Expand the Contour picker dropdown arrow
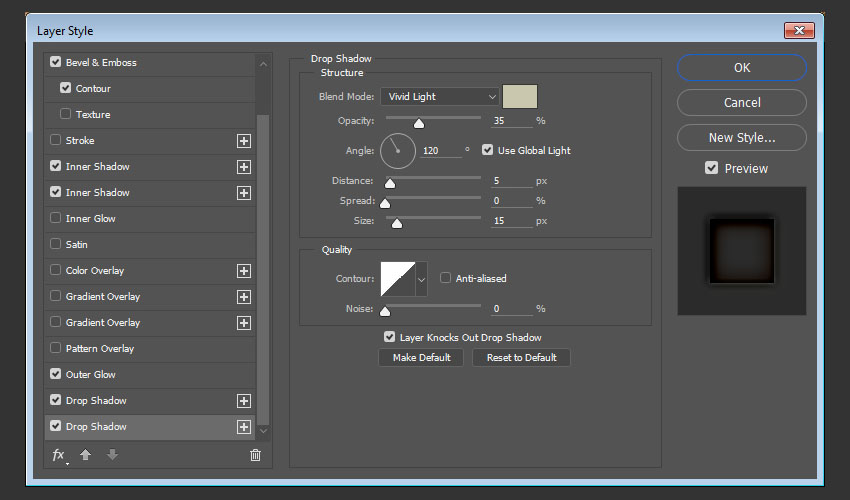This screenshot has width=850, height=500. tap(421, 279)
